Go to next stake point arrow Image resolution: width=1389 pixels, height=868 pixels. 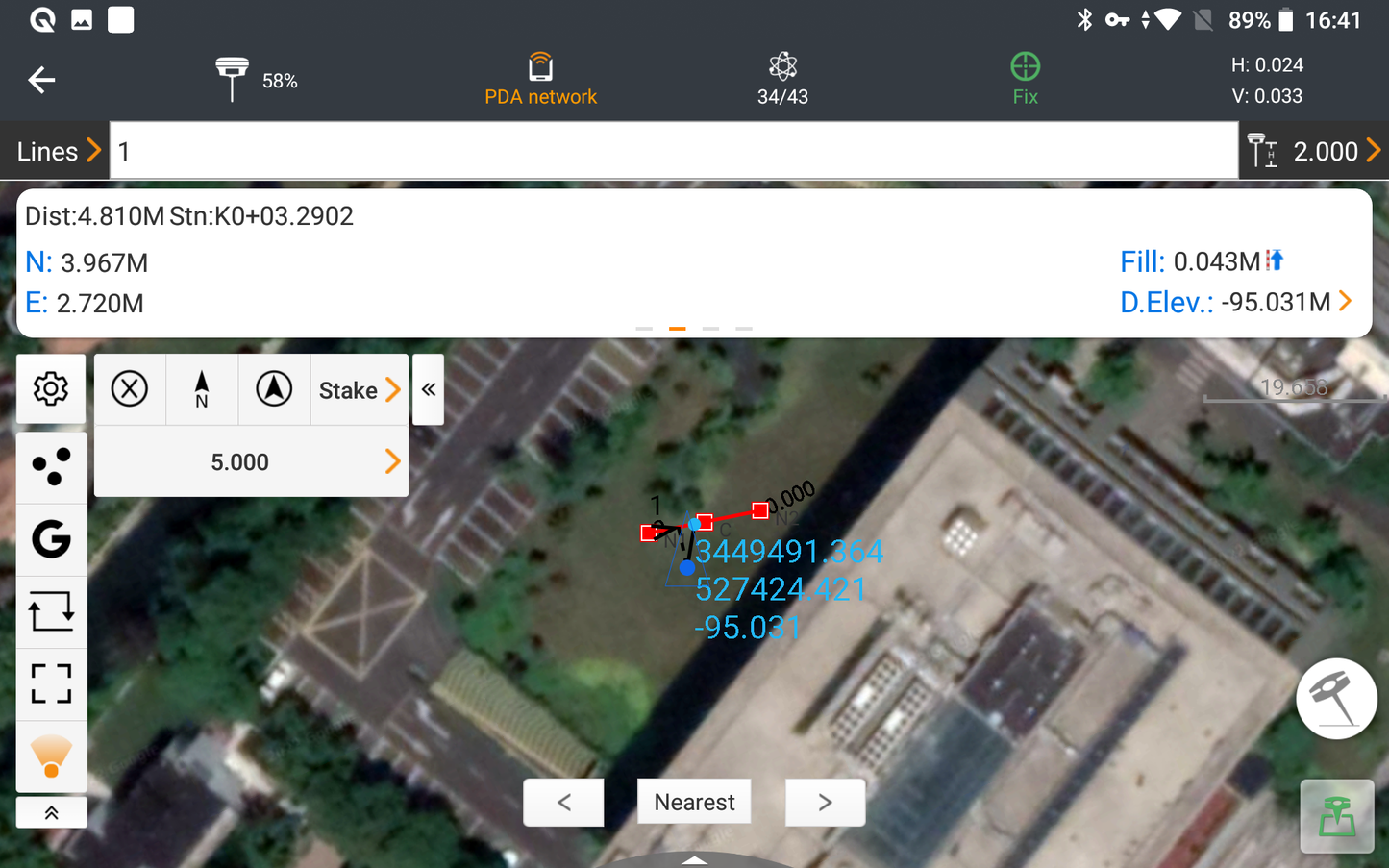(825, 803)
